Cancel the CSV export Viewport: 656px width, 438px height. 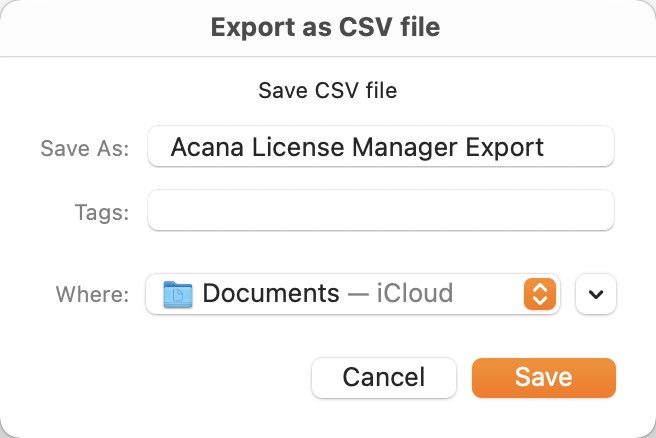coord(384,377)
